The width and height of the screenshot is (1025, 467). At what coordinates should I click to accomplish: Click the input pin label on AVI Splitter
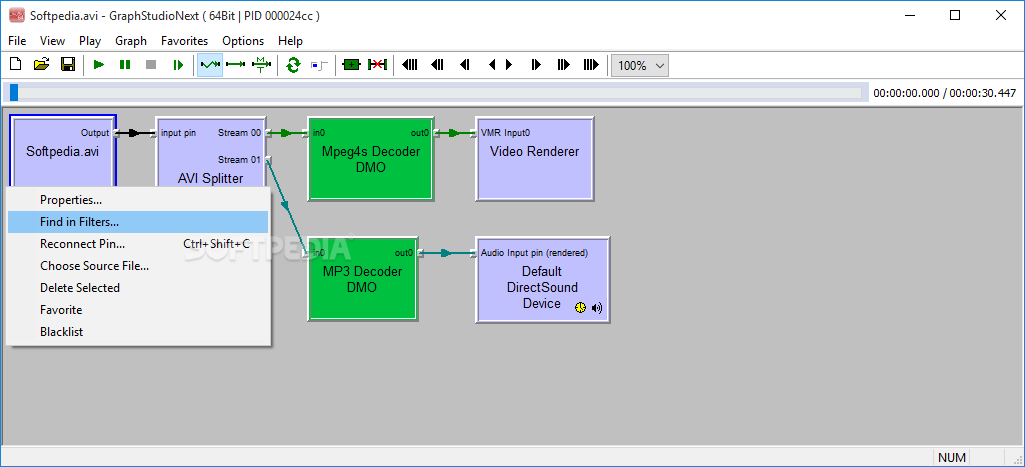click(178, 133)
